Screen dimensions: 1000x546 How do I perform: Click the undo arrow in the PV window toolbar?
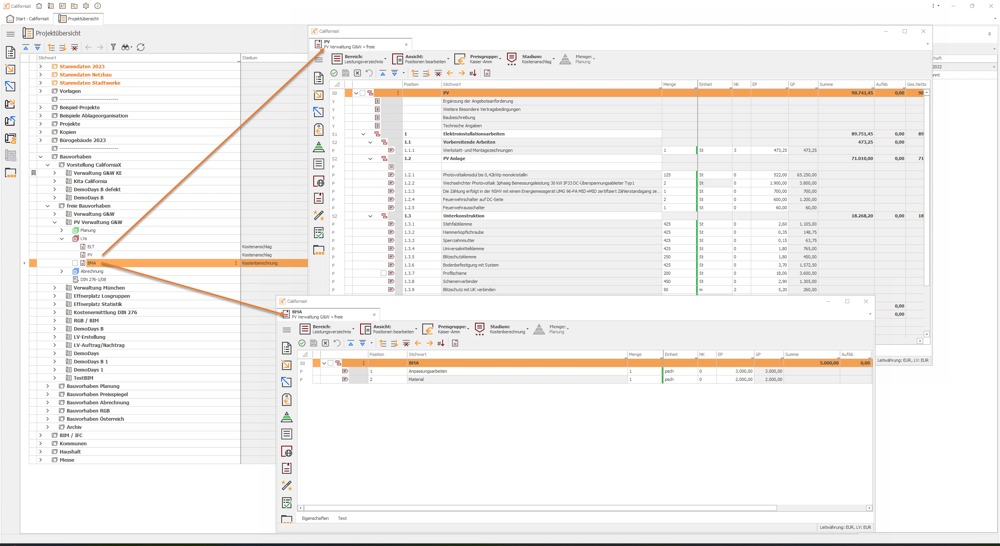point(369,73)
